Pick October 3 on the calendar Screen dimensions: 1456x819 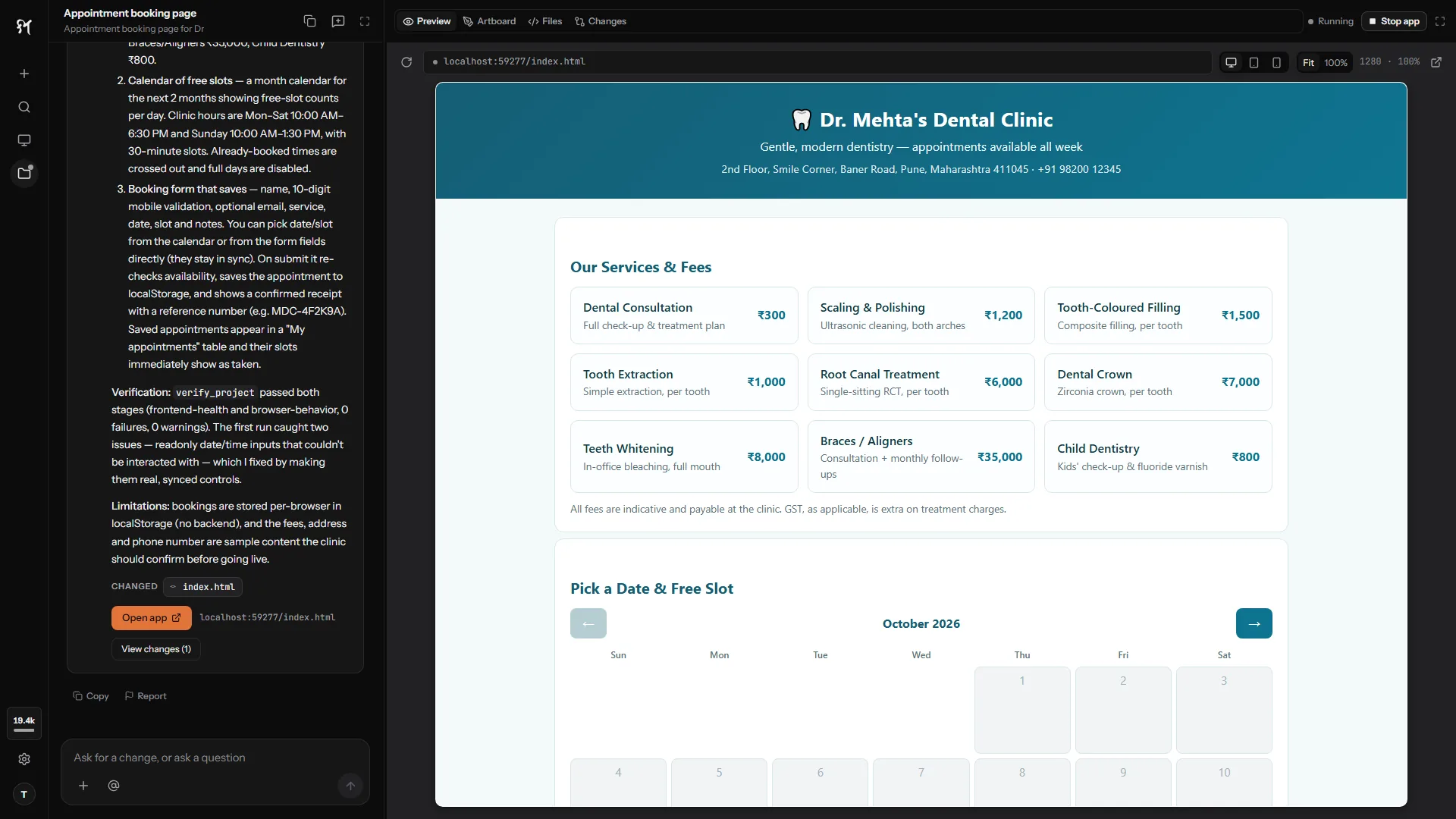[x=1224, y=710]
